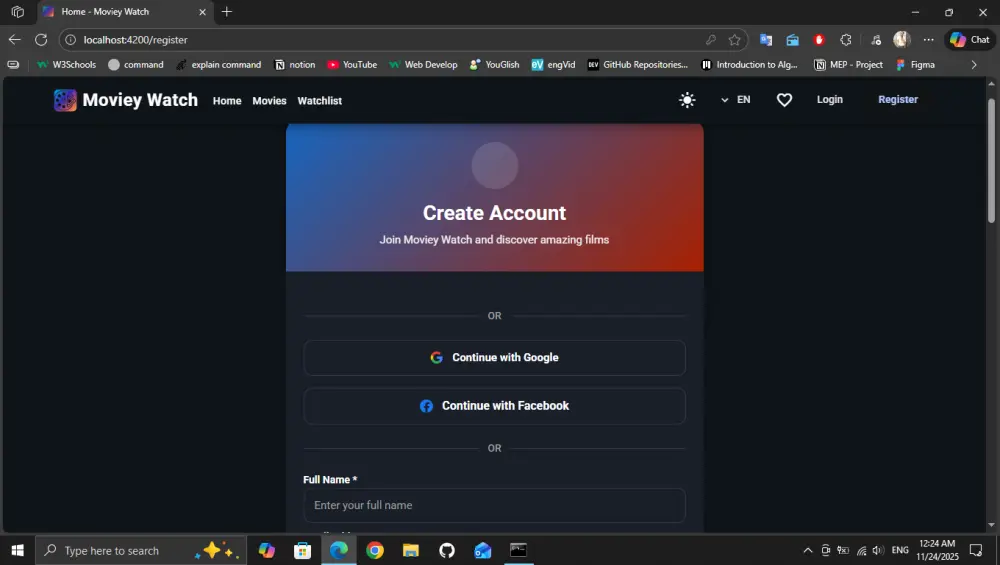
Task: Open the command bookmark
Action: point(136,64)
